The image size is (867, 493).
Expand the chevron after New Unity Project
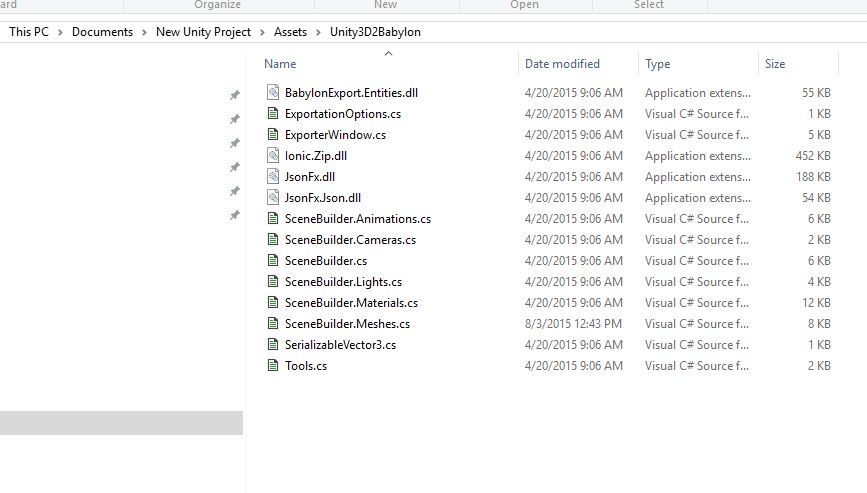point(262,32)
